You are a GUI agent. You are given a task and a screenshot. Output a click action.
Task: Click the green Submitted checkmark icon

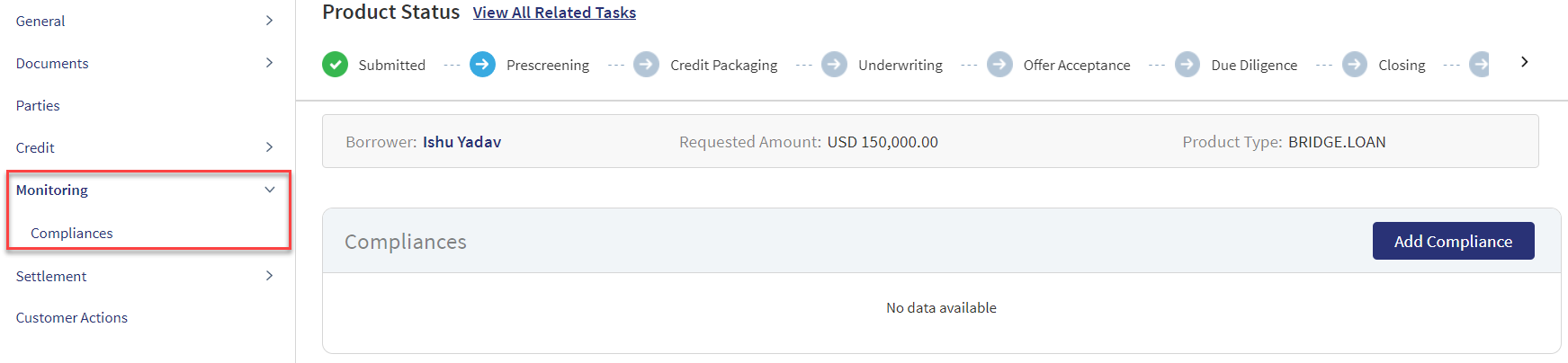335,65
